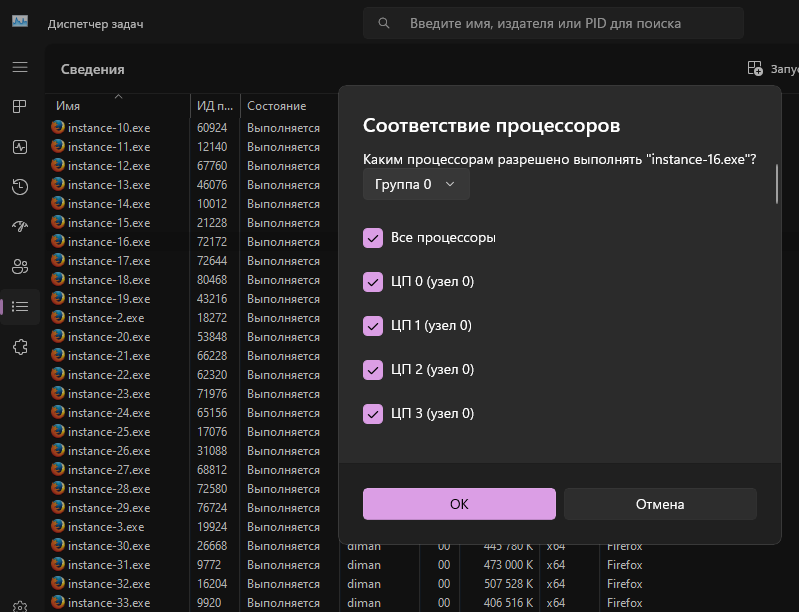Click PID value 60924
Image resolution: width=799 pixels, height=612 pixels.
(212, 127)
